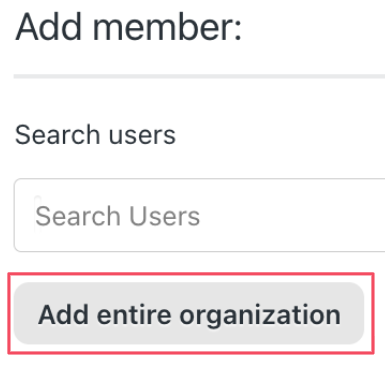The image size is (385, 367).
Task: Click the Add entire organization button
Action: [189, 313]
